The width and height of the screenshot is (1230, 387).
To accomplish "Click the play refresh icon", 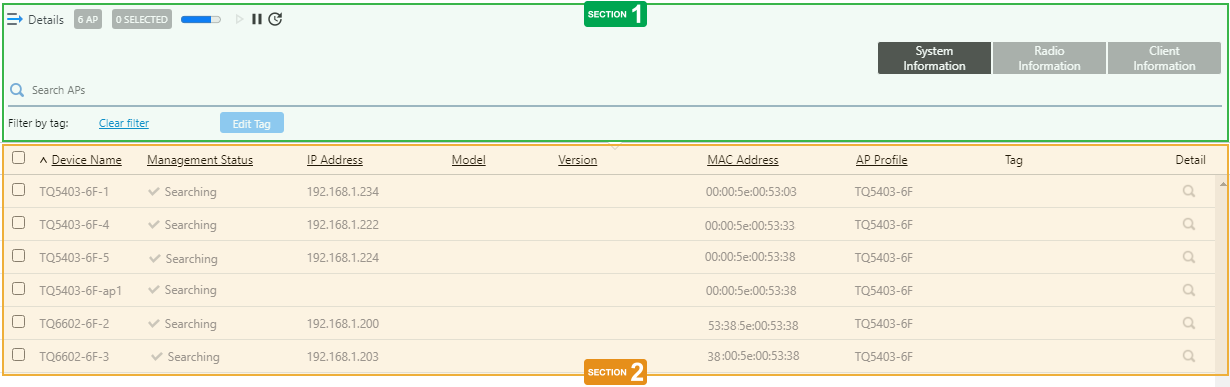I will (x=239, y=19).
